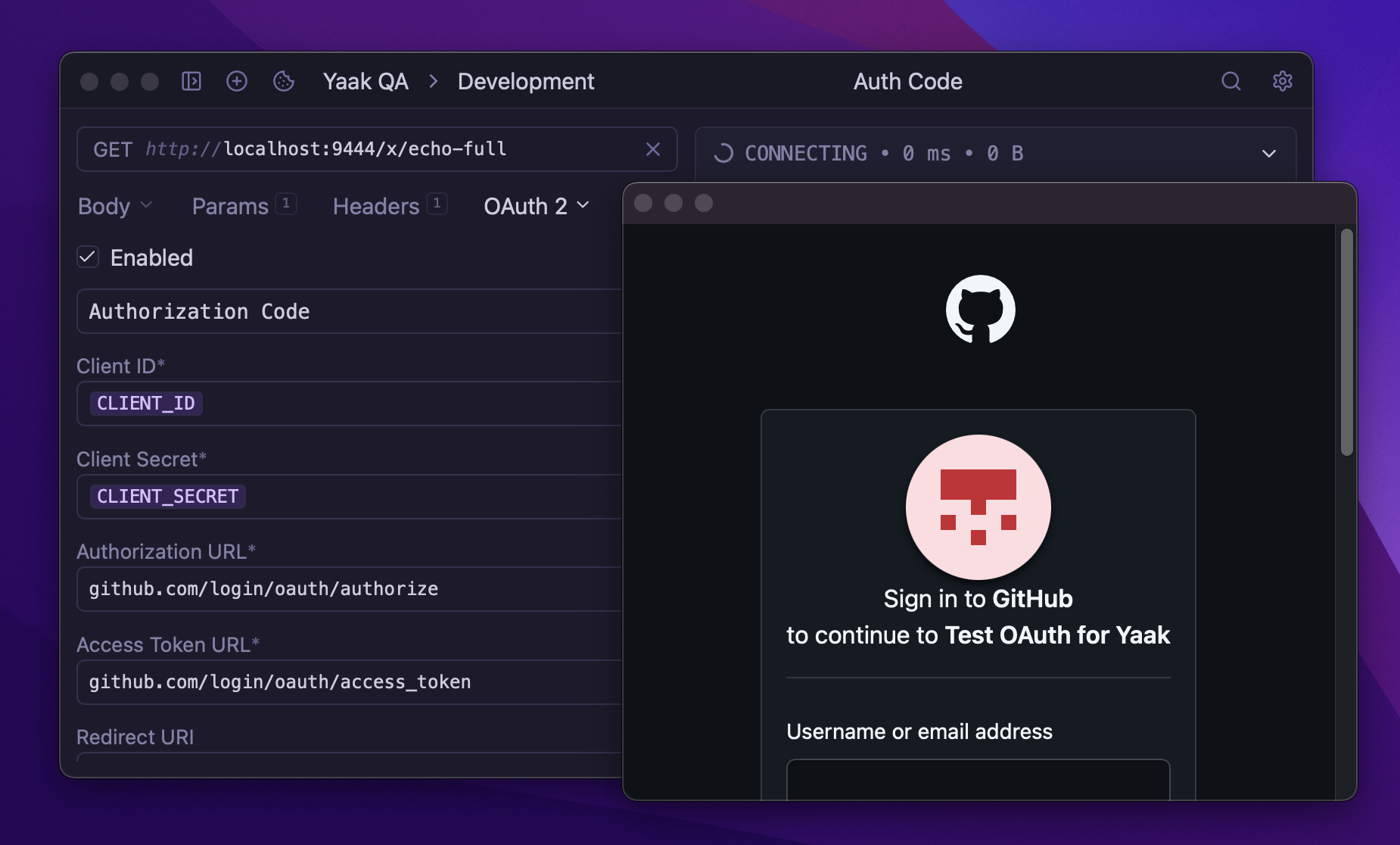Viewport: 1400px width, 845px height.
Task: Open search with the magnifier icon
Action: (x=1230, y=81)
